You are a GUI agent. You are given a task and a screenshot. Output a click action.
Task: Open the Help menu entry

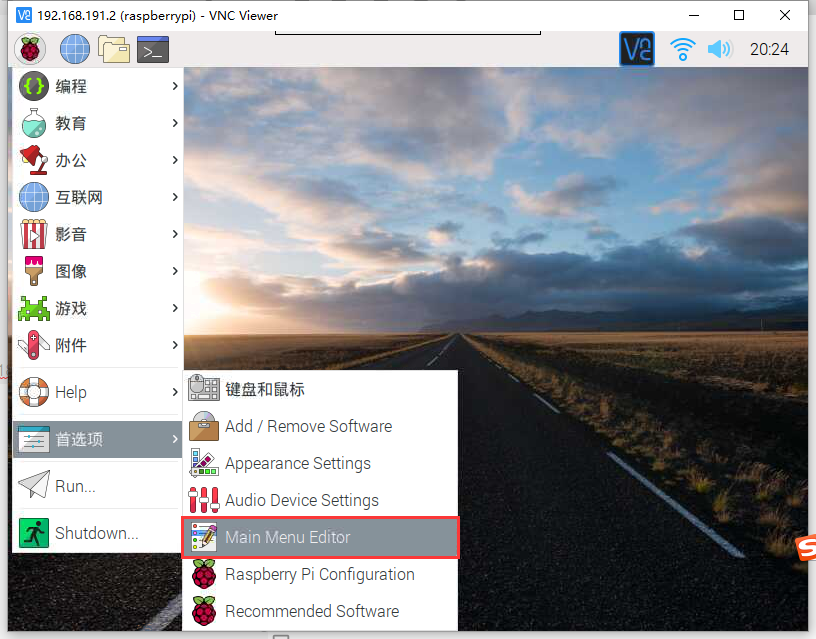click(97, 392)
